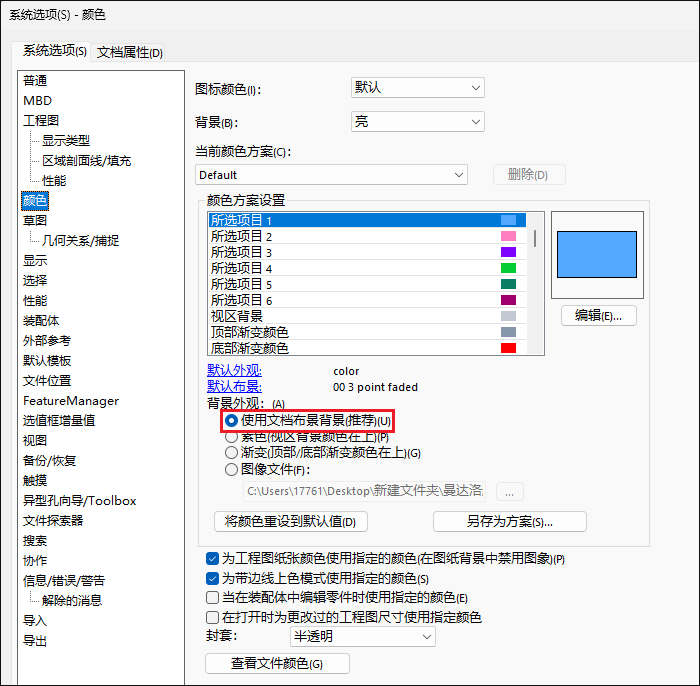Select 外部参考 in options tree

tap(46, 341)
